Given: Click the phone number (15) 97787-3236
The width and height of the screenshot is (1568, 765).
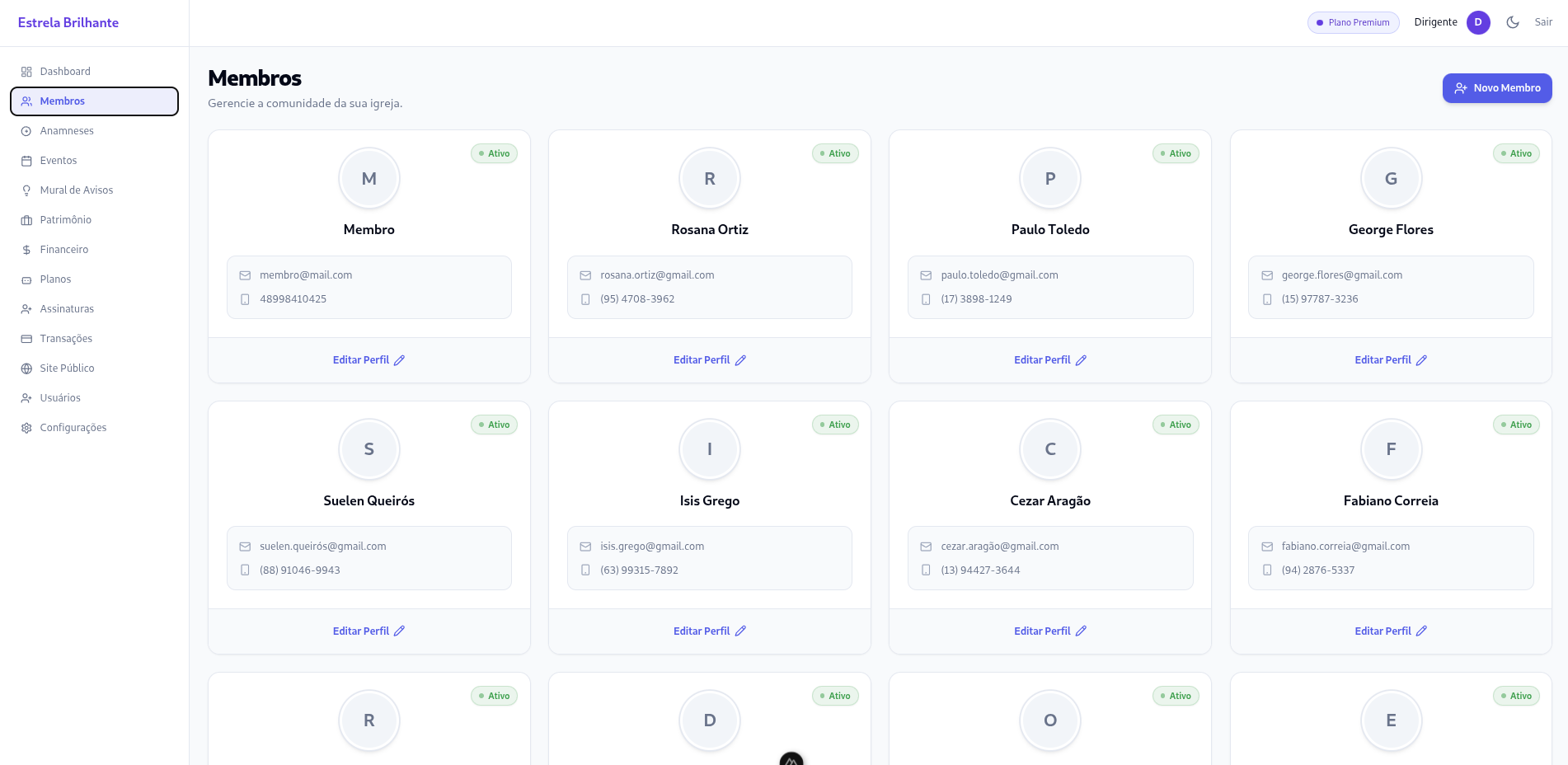Looking at the screenshot, I should pyautogui.click(x=1320, y=299).
